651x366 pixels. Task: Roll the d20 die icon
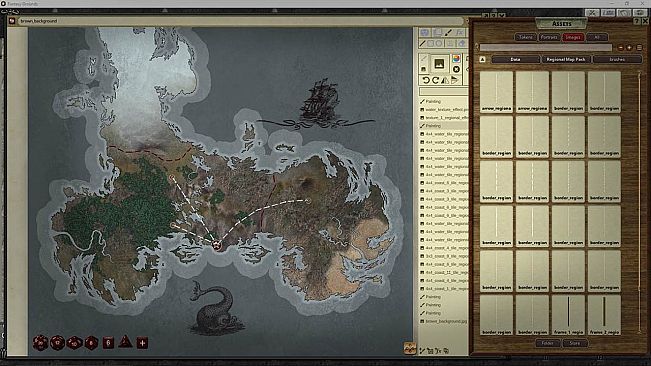(x=40, y=343)
